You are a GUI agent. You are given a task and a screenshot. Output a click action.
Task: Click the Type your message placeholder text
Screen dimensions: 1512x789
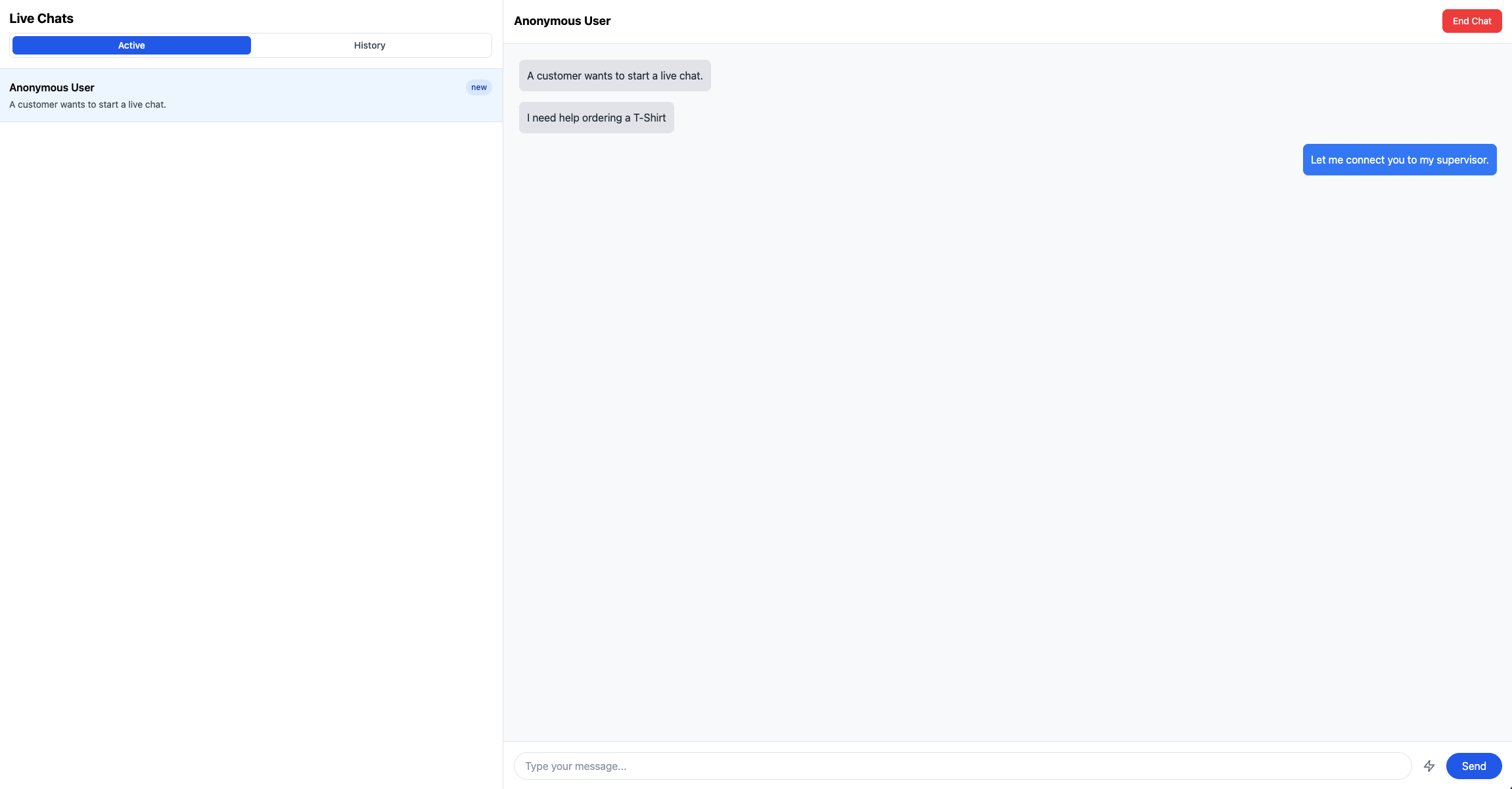[576, 765]
